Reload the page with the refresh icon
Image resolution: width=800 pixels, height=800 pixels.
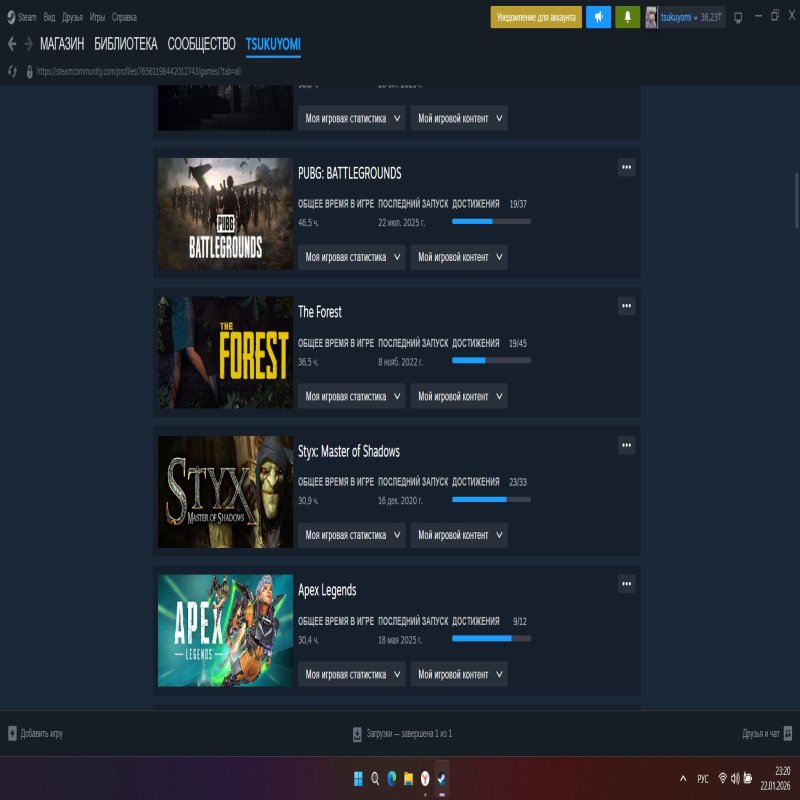coord(11,72)
